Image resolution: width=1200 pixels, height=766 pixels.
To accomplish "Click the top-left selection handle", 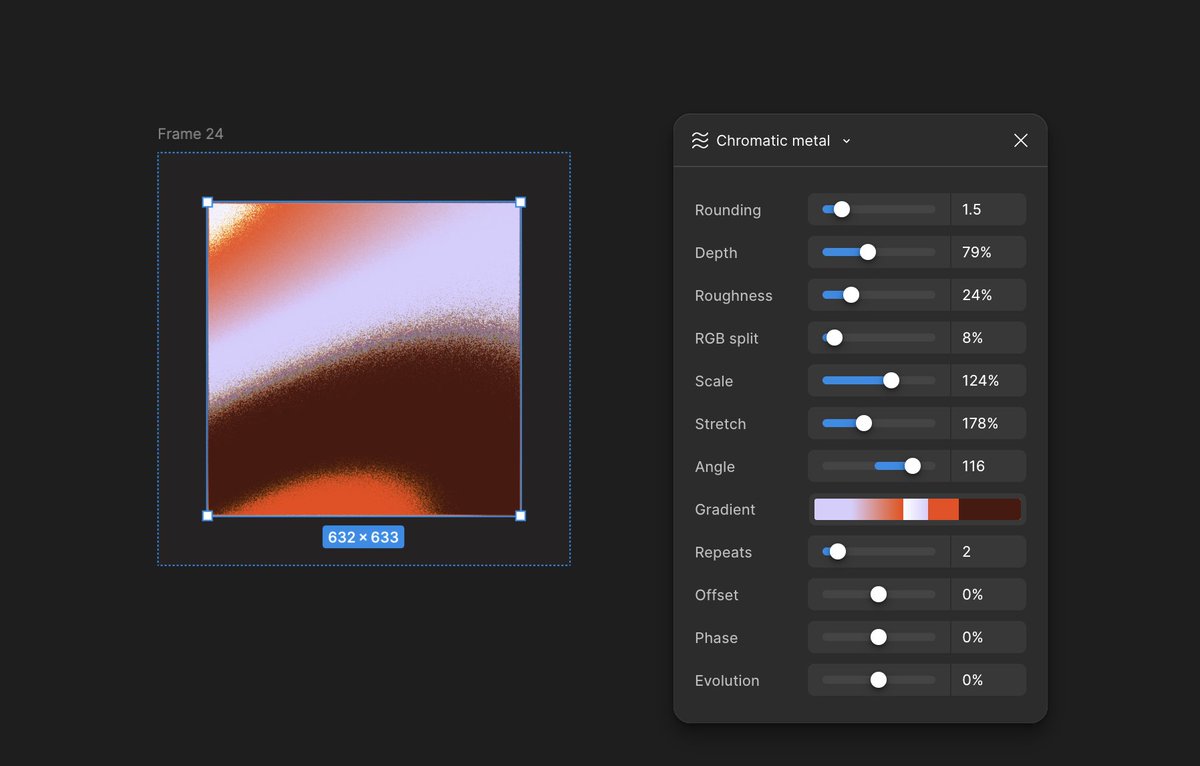I will pos(208,202).
